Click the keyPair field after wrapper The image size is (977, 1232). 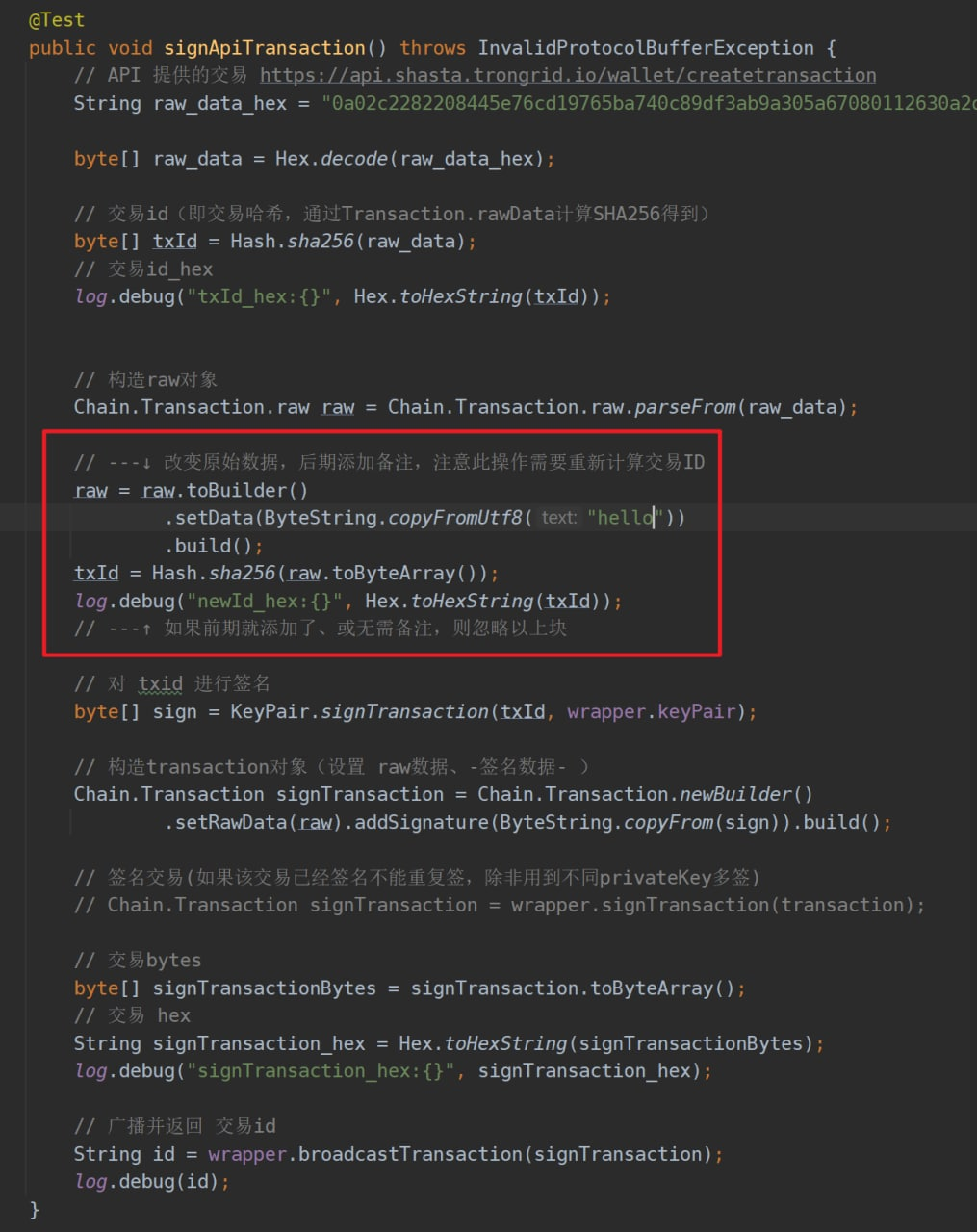coord(696,712)
